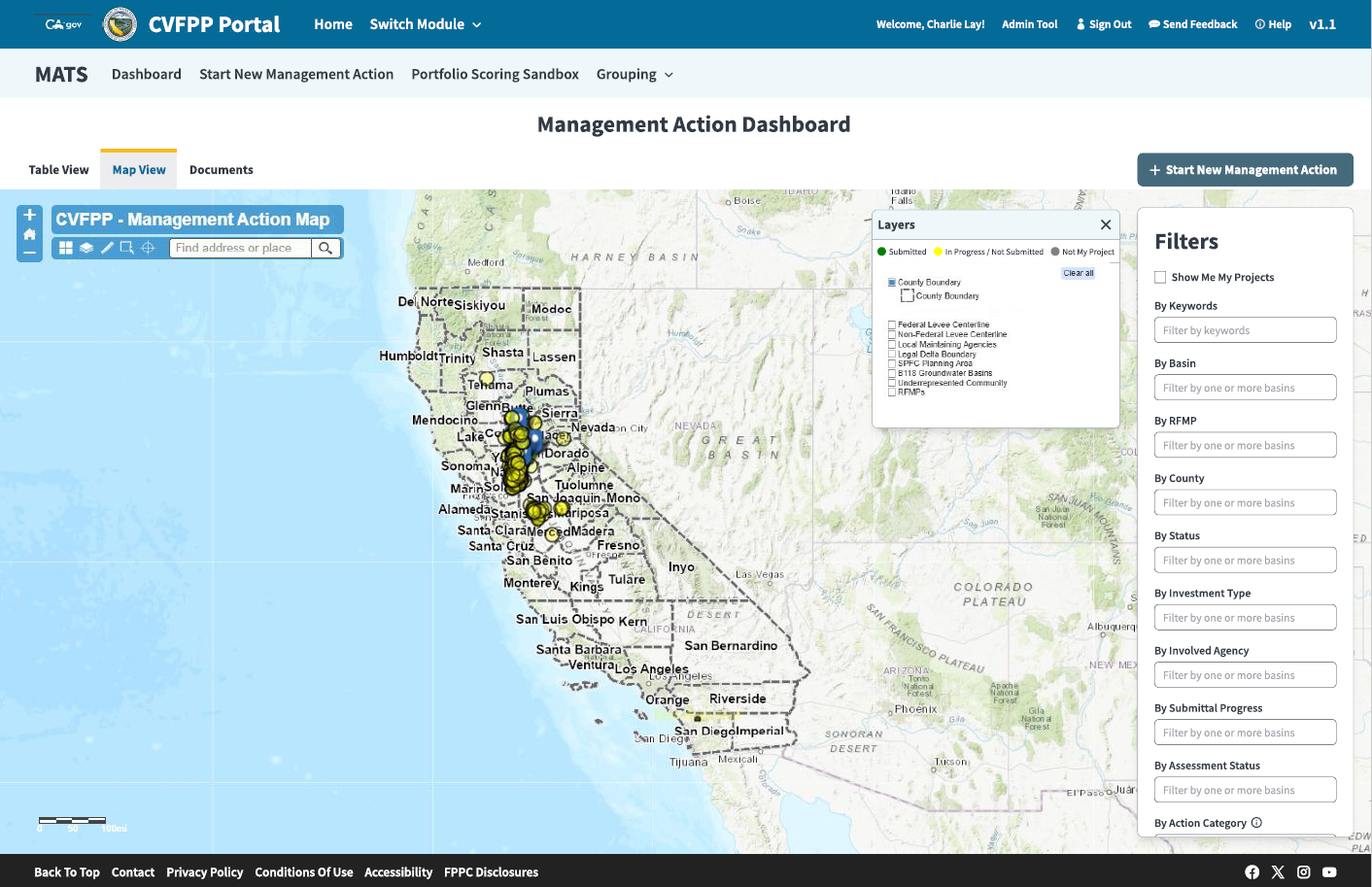
Task: Activate the select-by-rectangle map tool
Action: click(126, 248)
